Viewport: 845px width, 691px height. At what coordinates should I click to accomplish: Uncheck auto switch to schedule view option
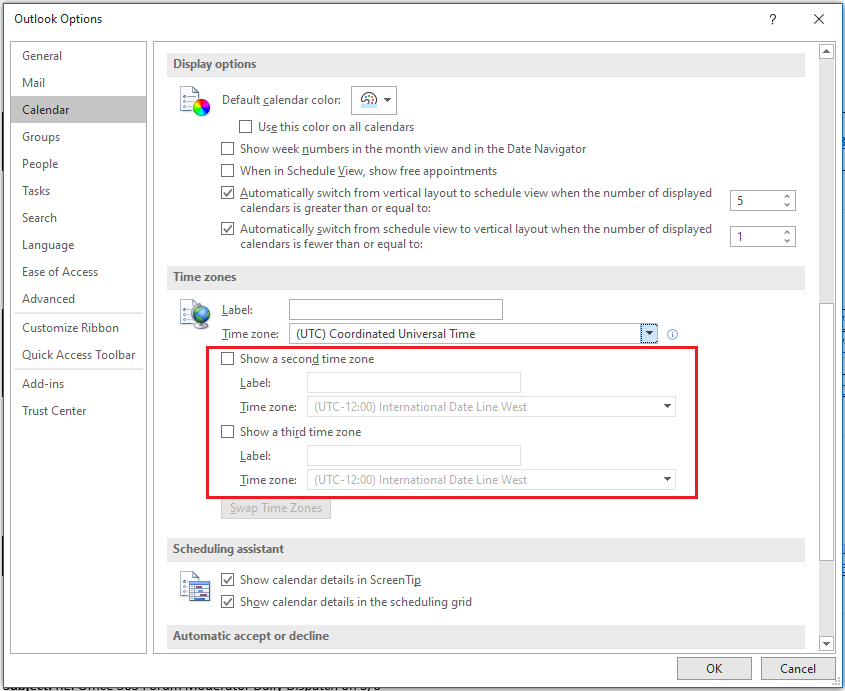click(x=227, y=193)
